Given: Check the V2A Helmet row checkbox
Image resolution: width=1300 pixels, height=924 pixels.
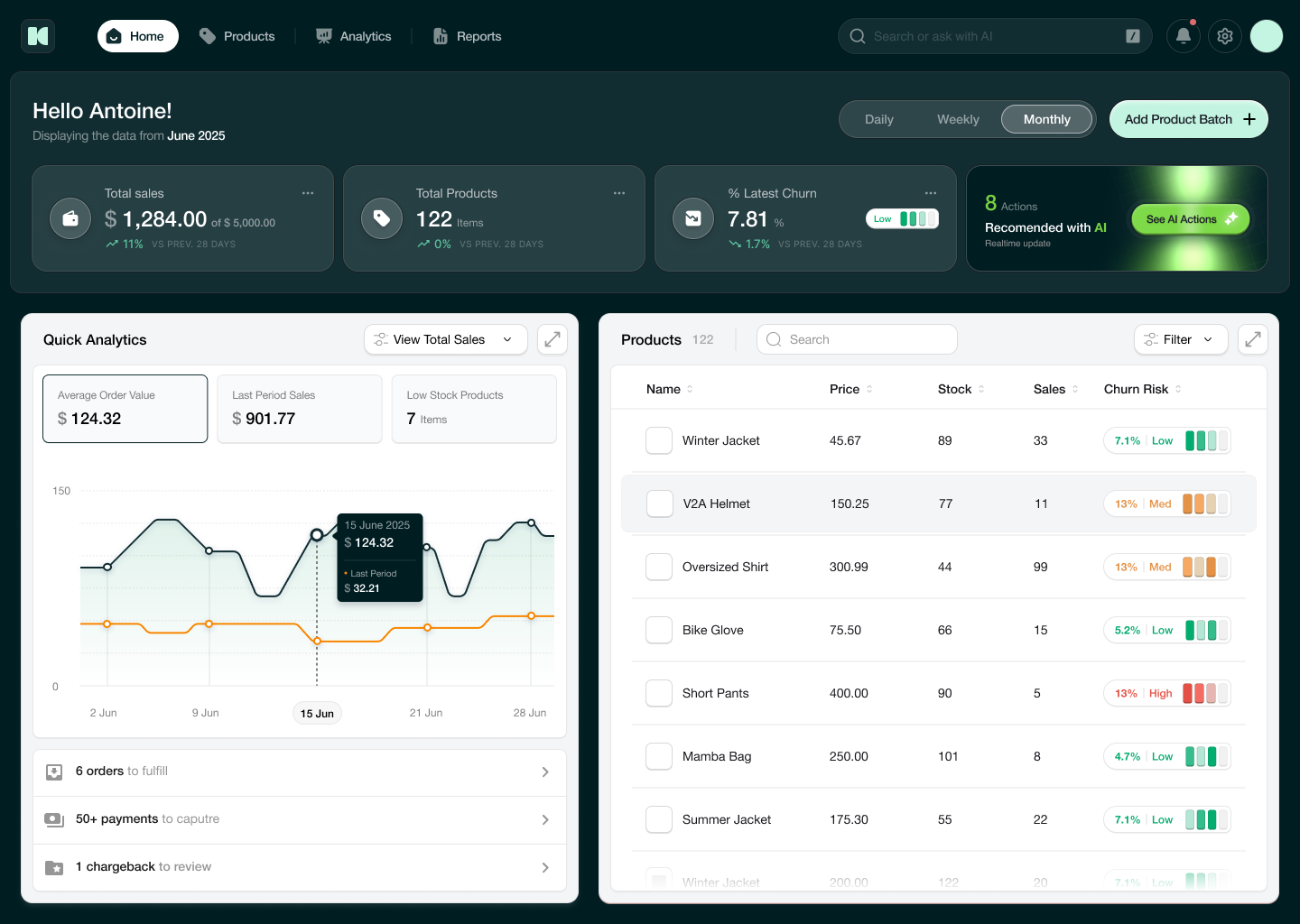Looking at the screenshot, I should click(x=660, y=504).
